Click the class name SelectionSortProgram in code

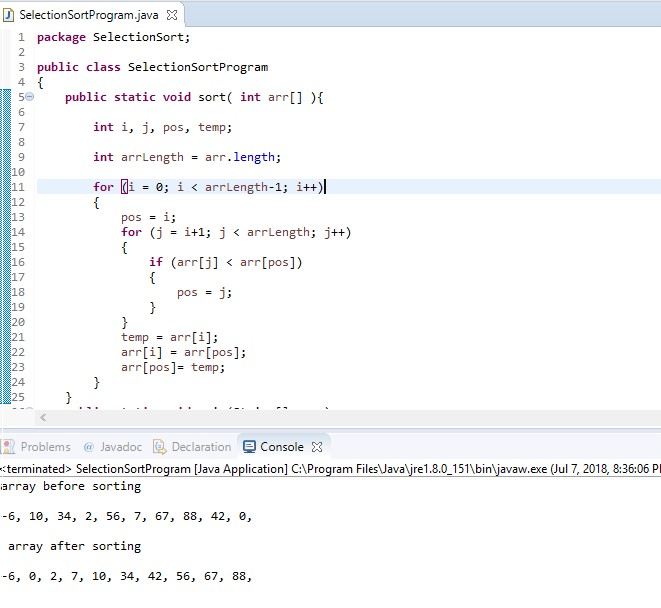click(x=198, y=67)
